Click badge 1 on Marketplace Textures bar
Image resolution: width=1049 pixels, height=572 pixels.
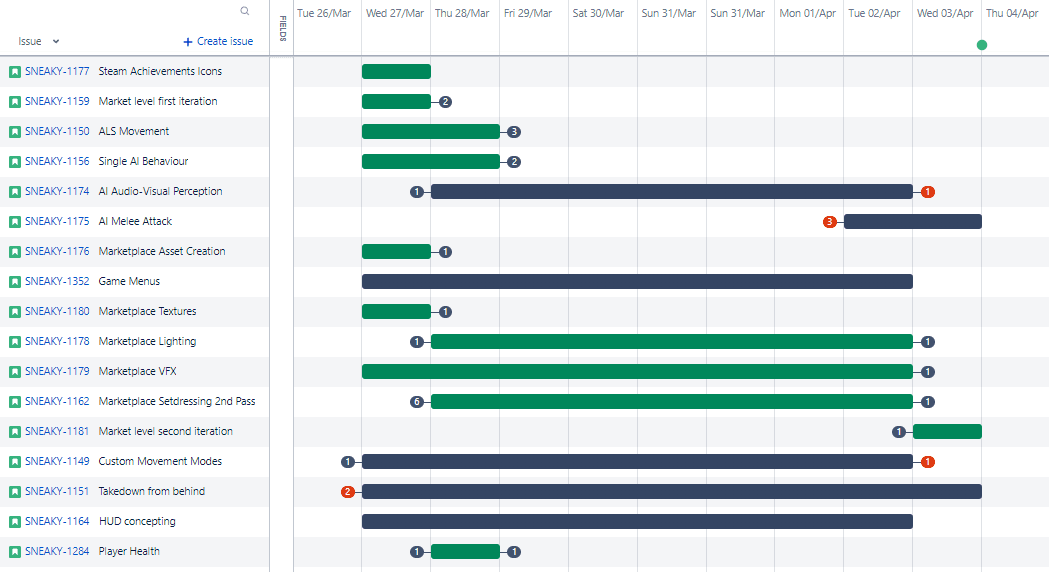click(446, 312)
